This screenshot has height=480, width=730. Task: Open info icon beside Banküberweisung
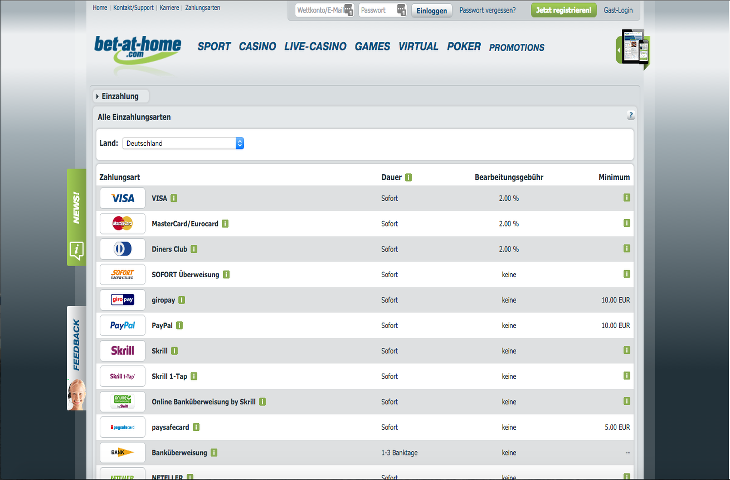[214, 453]
